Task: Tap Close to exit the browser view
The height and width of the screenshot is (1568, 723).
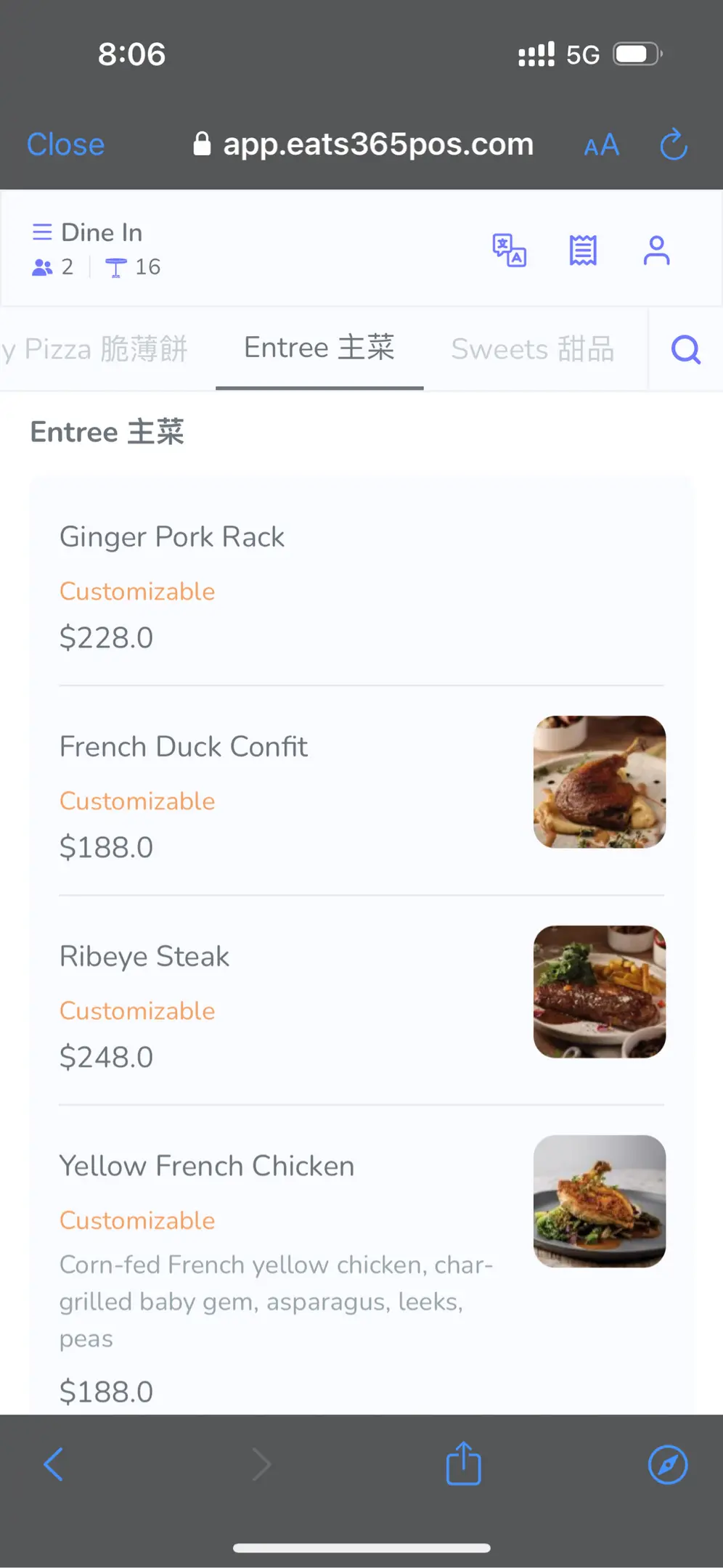Action: (x=65, y=144)
